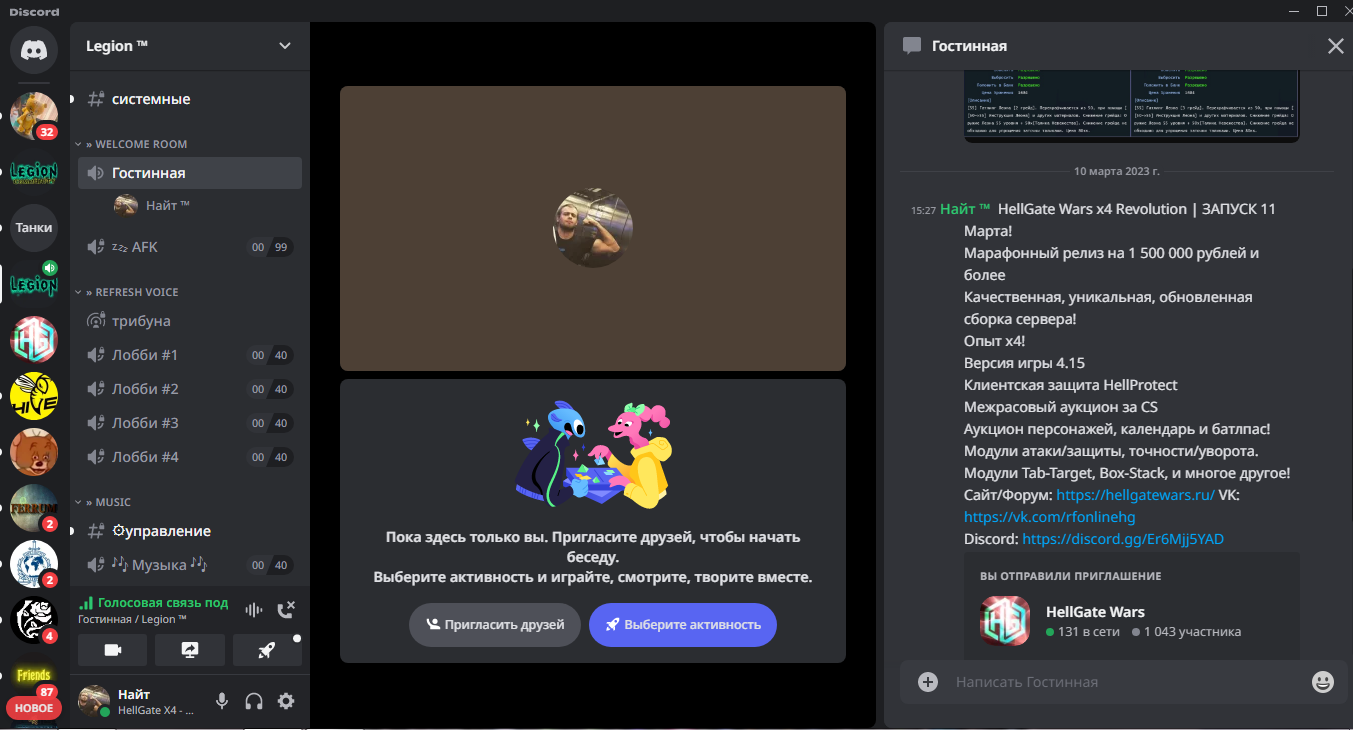Open the Танки server icon
Viewport: 1353px width, 730px height.
point(34,228)
